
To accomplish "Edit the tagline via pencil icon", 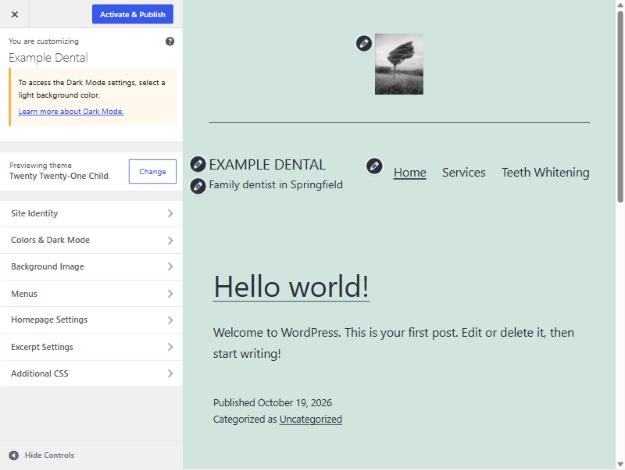I will pos(198,186).
